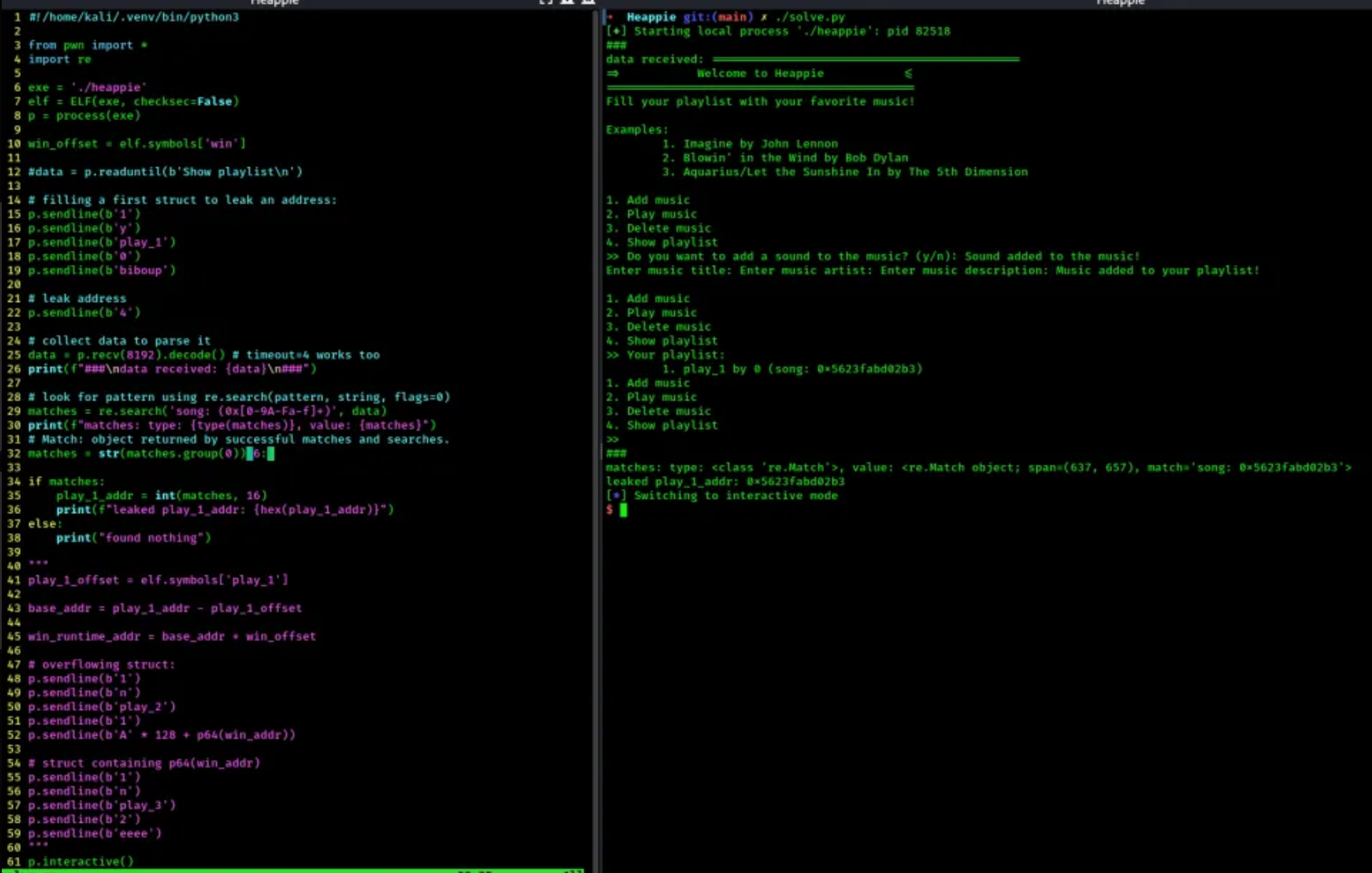Screen dimensions: 1372x873
Task: Click line number 52 in the gutter
Action: pyautogui.click(x=14, y=735)
